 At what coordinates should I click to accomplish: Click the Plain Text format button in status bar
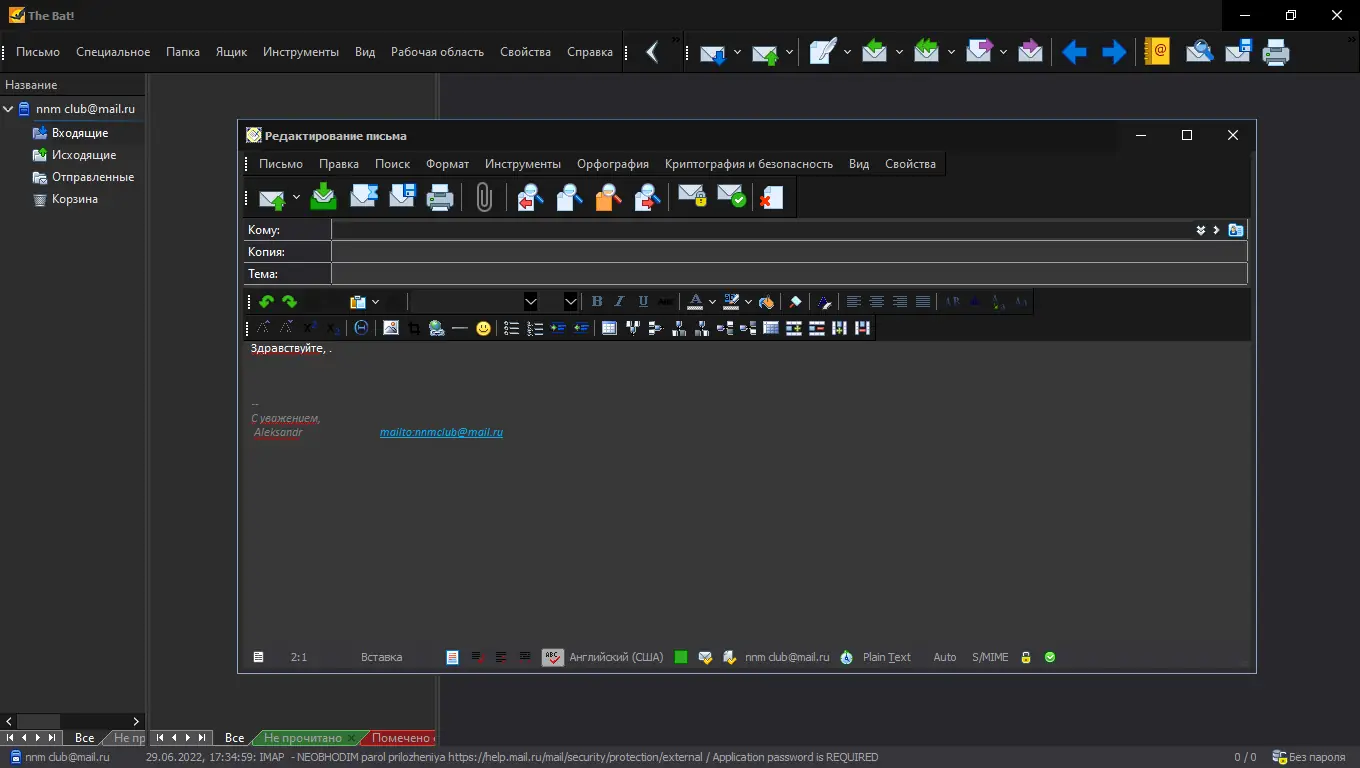887,657
